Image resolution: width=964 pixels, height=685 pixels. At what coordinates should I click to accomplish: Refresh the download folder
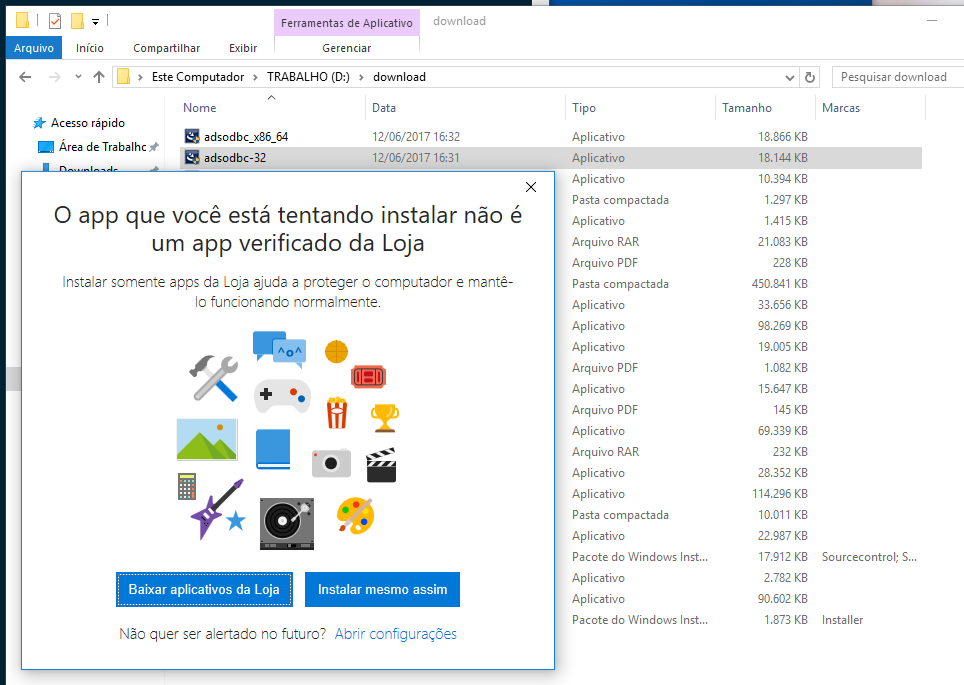810,77
